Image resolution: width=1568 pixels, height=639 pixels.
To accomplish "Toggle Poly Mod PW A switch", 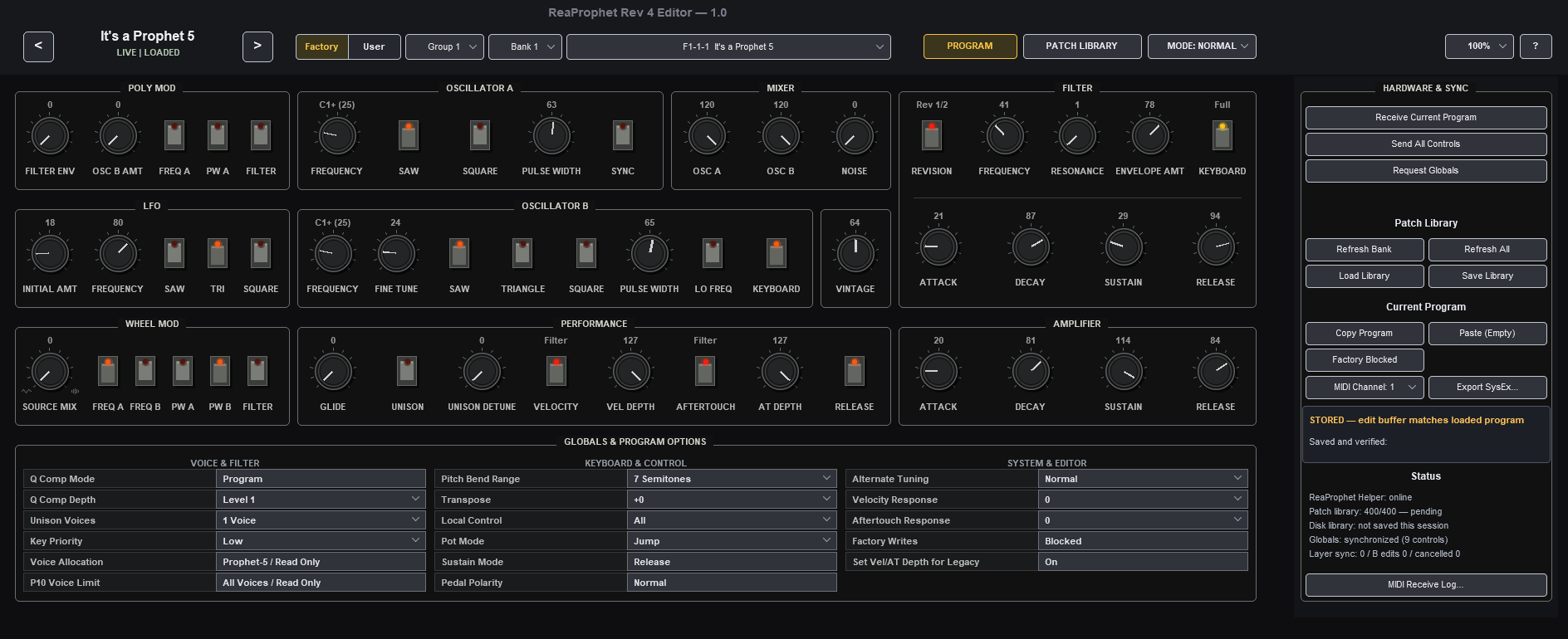I will pyautogui.click(x=218, y=135).
